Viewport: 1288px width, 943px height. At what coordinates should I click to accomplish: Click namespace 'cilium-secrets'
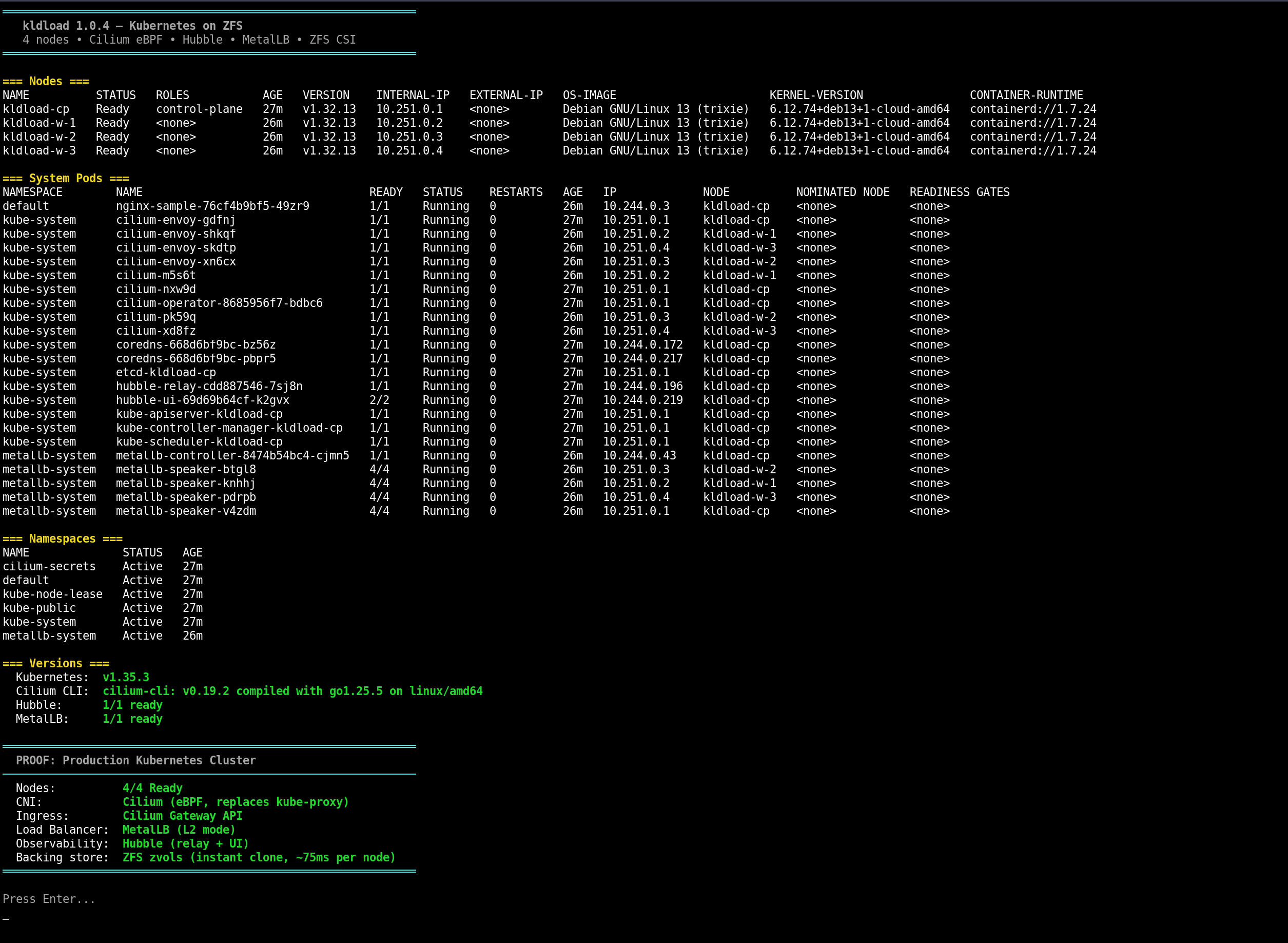(x=49, y=566)
